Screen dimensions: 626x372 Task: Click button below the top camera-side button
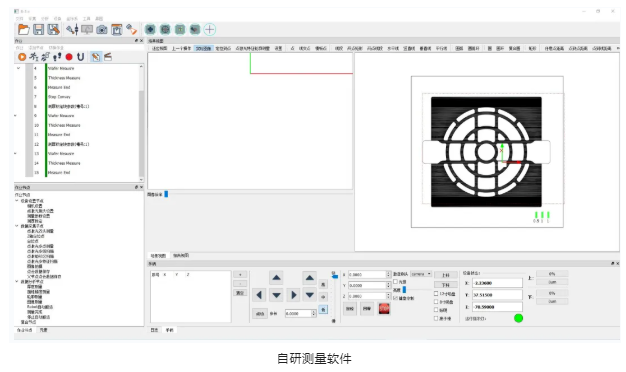[x=446, y=285]
